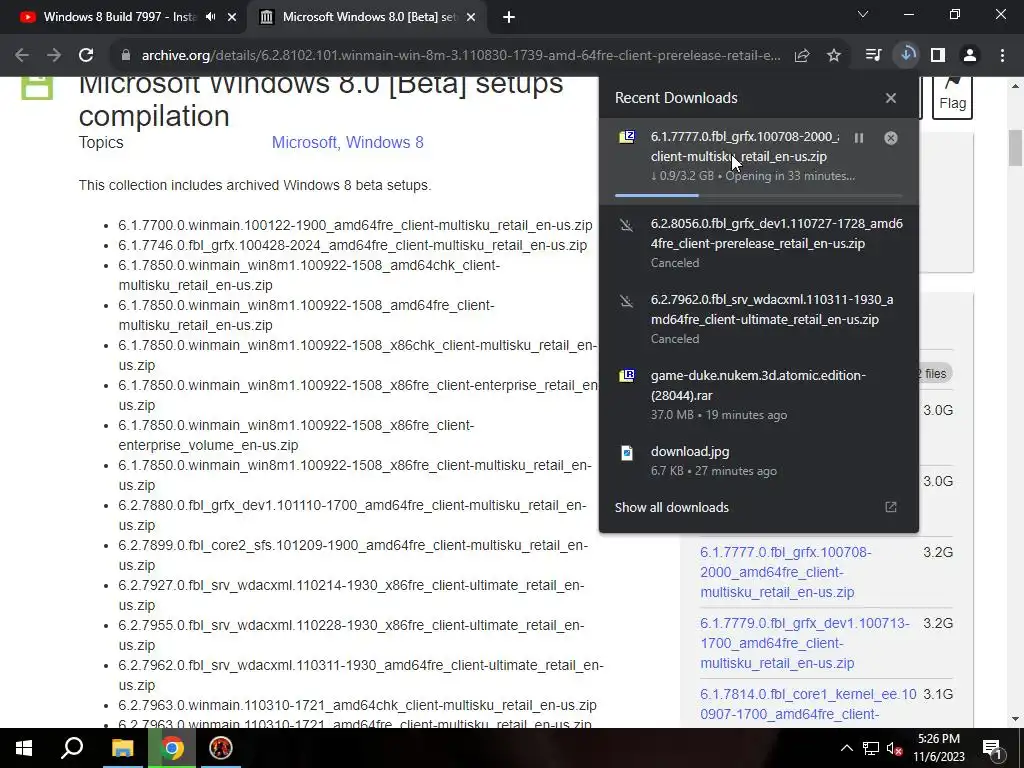The image size is (1024, 768).
Task: Download 6.1.7777.0.fbl_grfx zip from file list
Action: pos(786,572)
